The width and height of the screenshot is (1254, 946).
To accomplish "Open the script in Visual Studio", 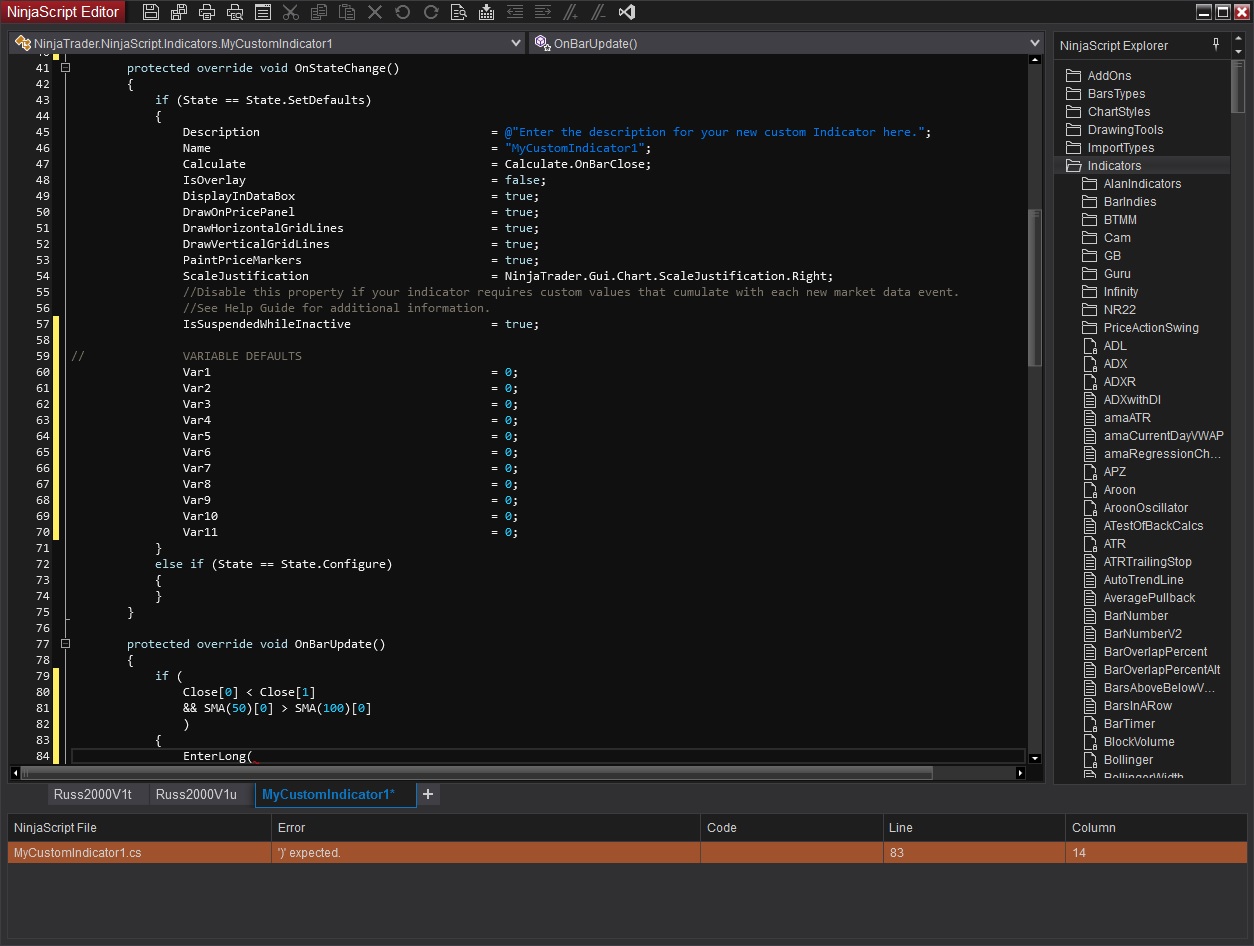I will (x=627, y=13).
